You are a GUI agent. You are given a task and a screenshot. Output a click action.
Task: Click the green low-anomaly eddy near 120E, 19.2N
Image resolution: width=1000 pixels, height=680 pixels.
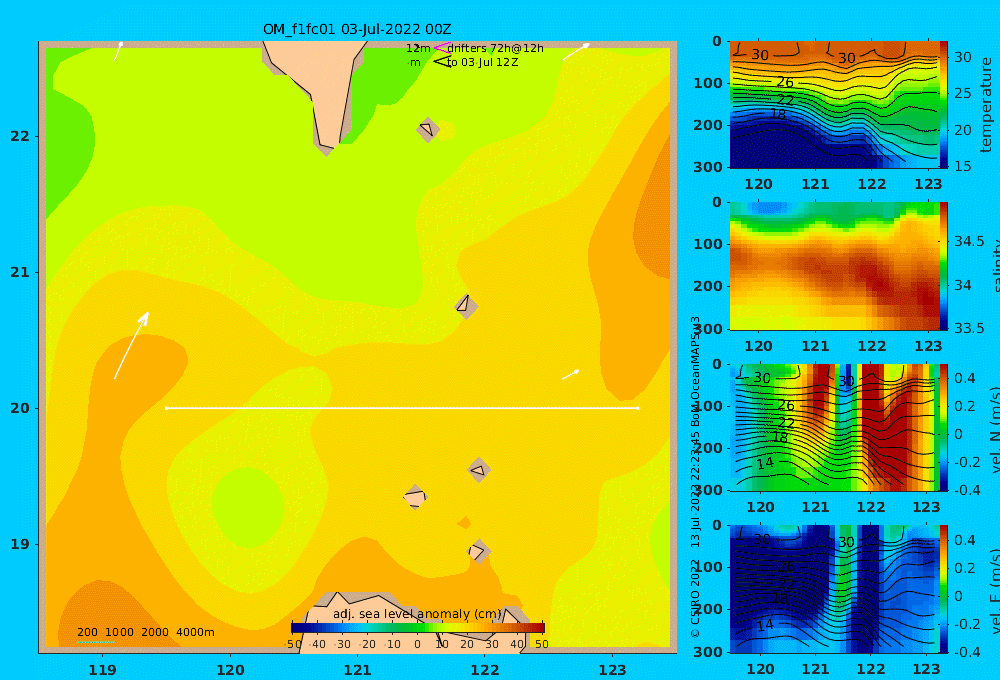247,507
